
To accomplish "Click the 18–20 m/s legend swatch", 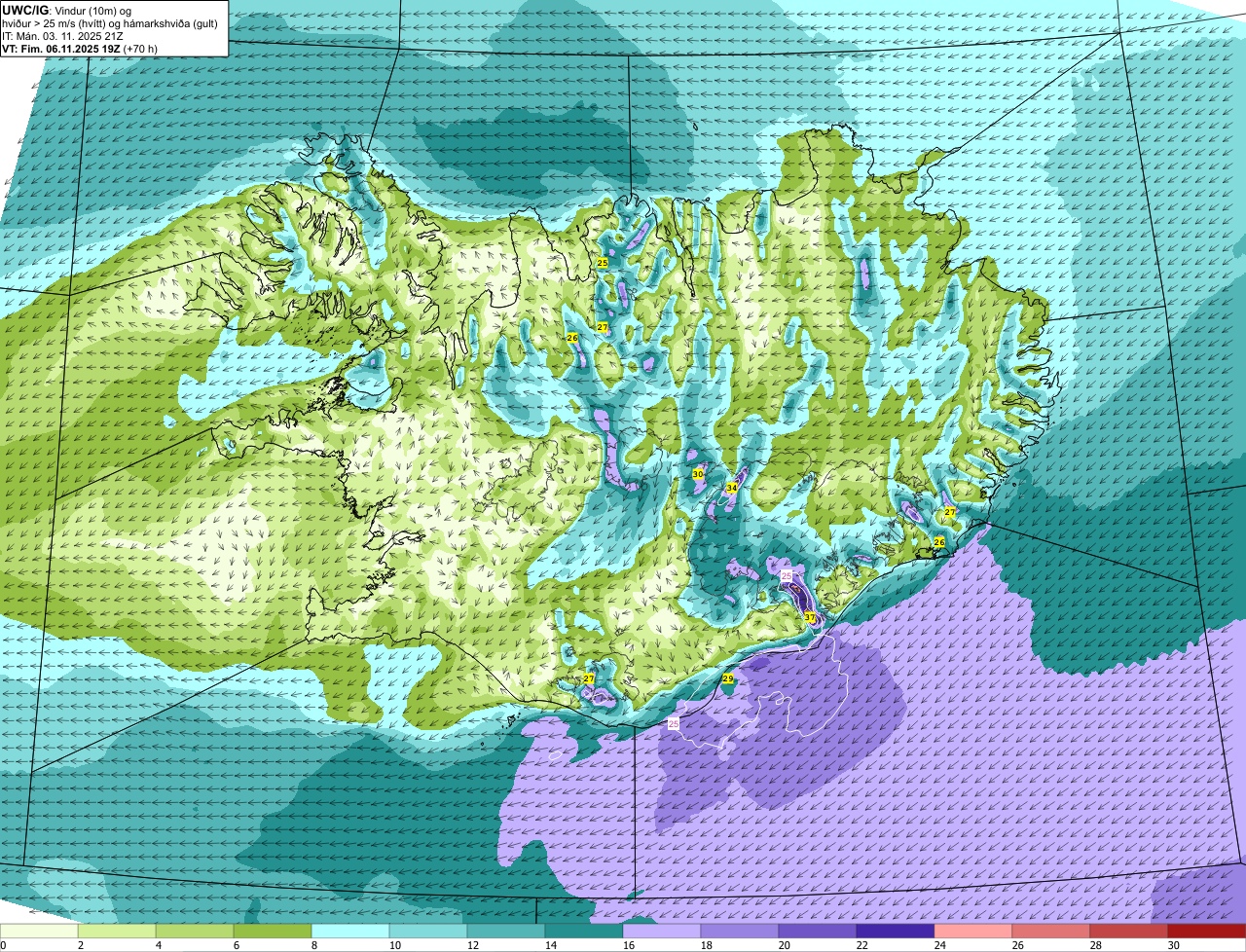I will pos(740,931).
